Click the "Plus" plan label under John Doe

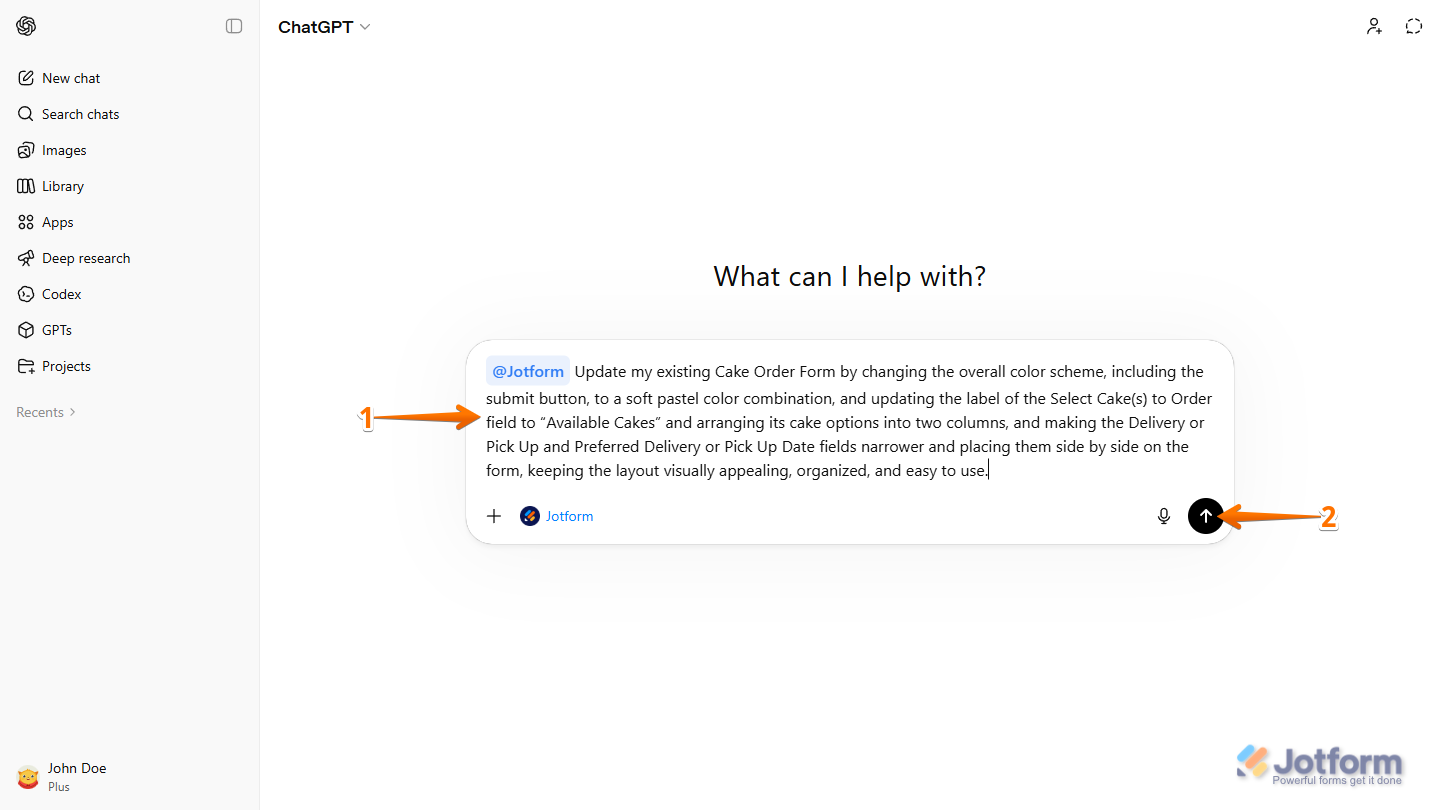59,787
